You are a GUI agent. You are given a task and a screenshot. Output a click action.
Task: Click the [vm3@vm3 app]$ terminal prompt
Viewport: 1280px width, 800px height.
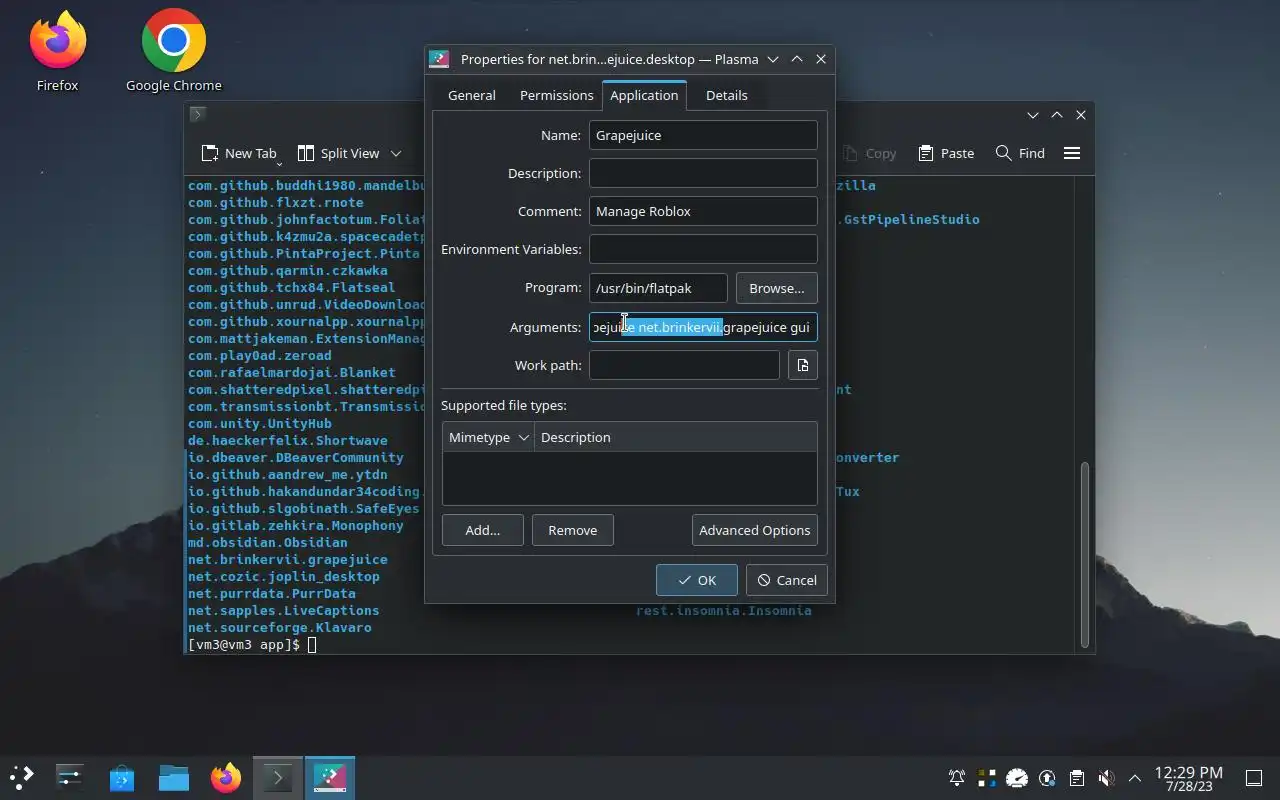pos(244,645)
